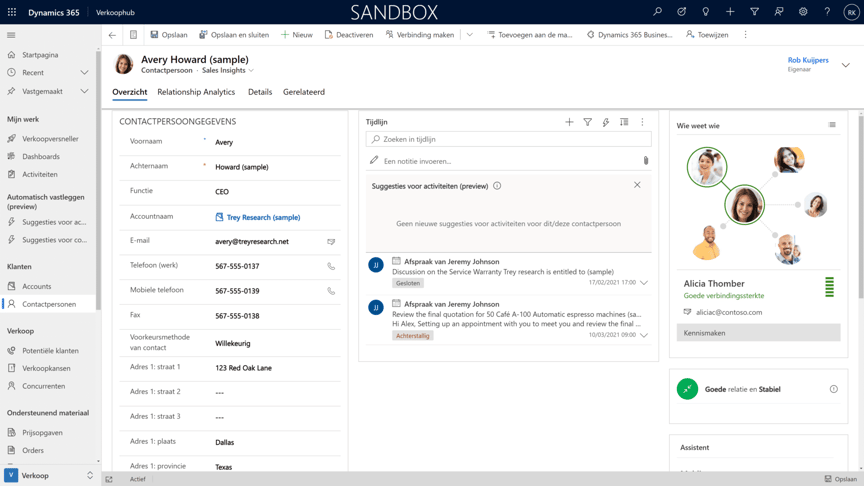Image resolution: width=864 pixels, height=486 pixels.
Task: Open the Gerelateerd tab
Action: click(304, 92)
